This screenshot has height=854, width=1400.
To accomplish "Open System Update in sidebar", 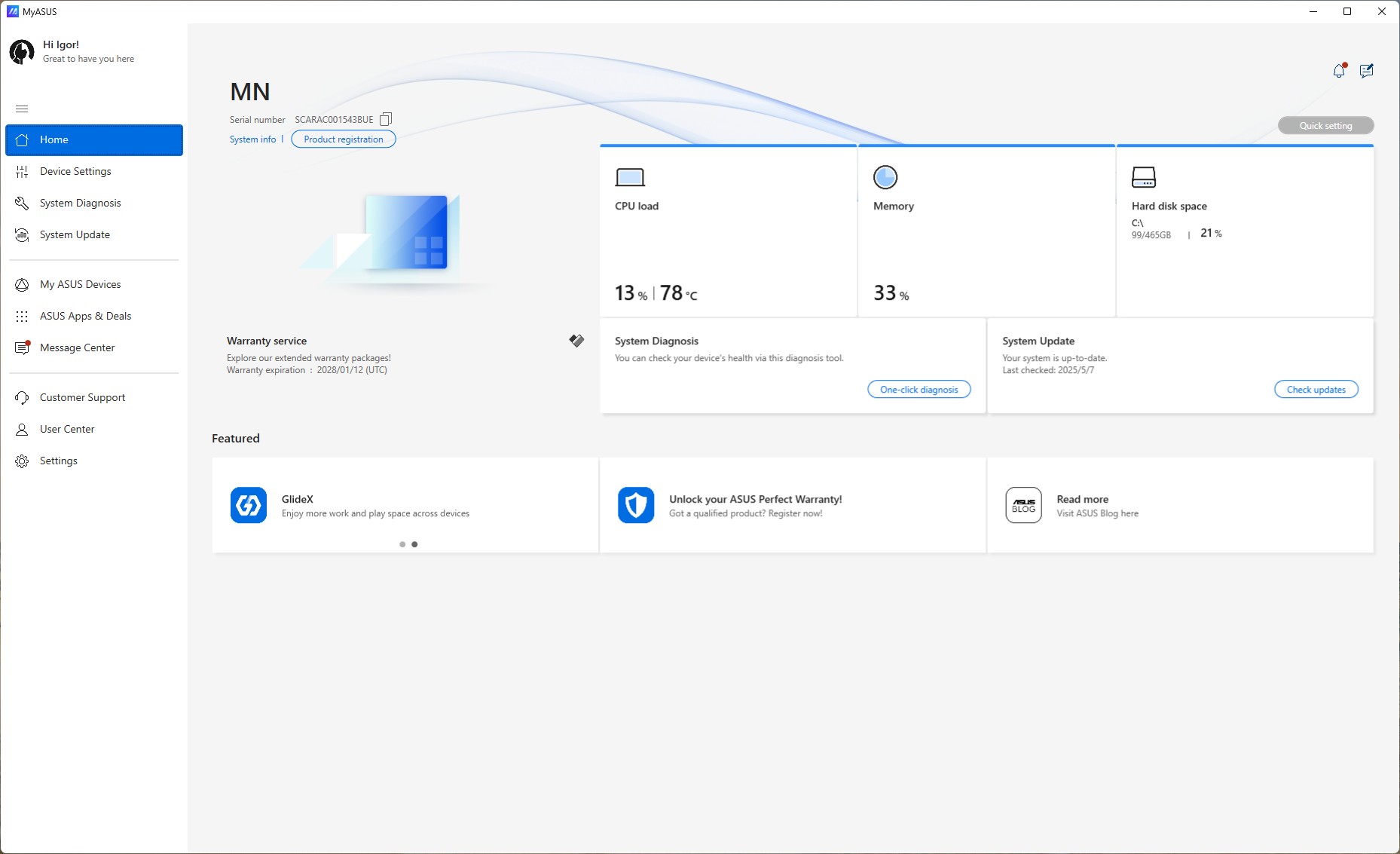I will point(94,235).
